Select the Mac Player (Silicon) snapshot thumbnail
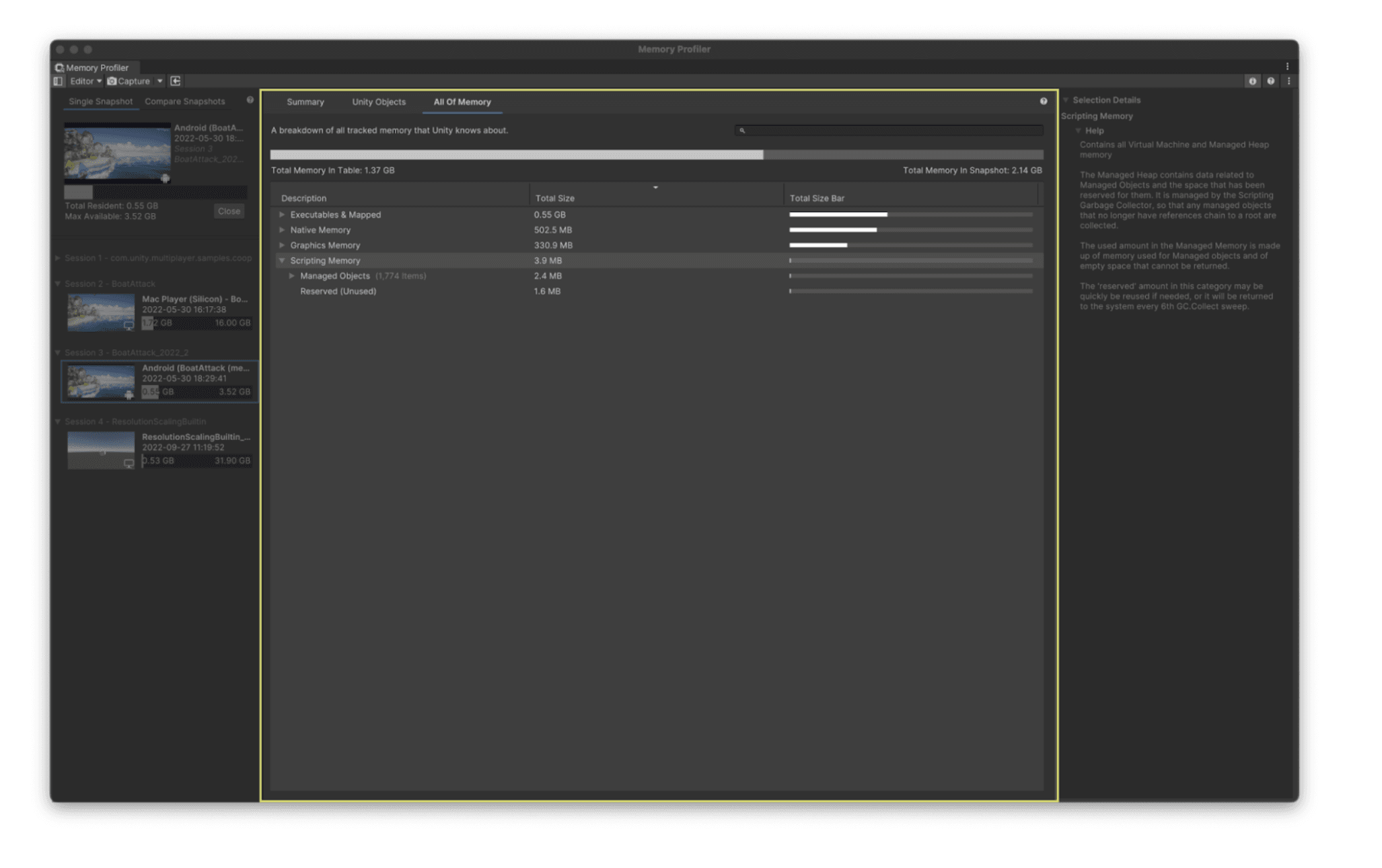1382x868 pixels. click(100, 312)
